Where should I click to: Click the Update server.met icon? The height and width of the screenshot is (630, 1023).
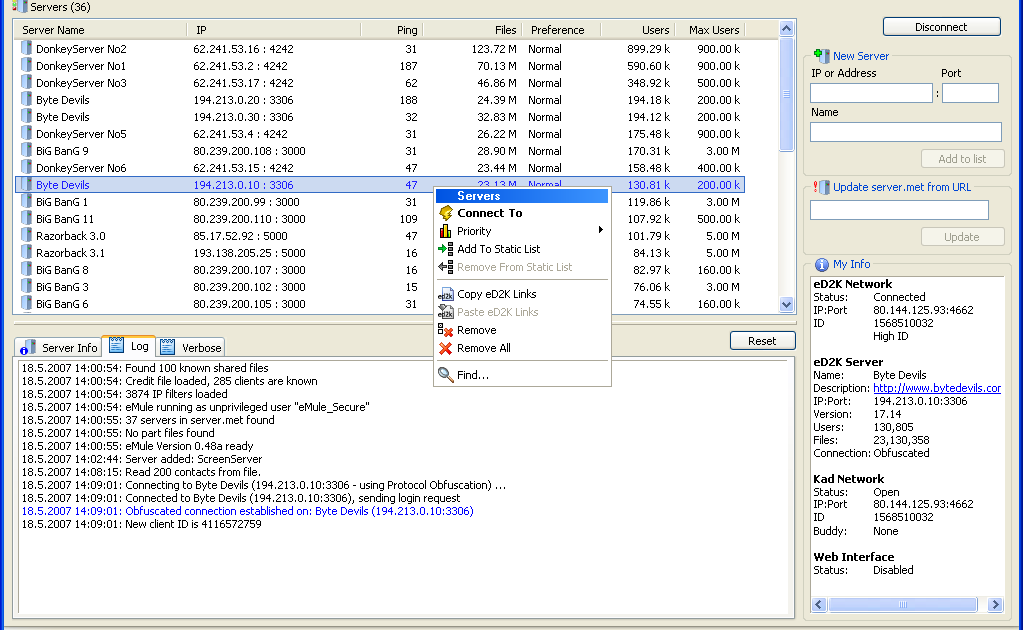(821, 187)
